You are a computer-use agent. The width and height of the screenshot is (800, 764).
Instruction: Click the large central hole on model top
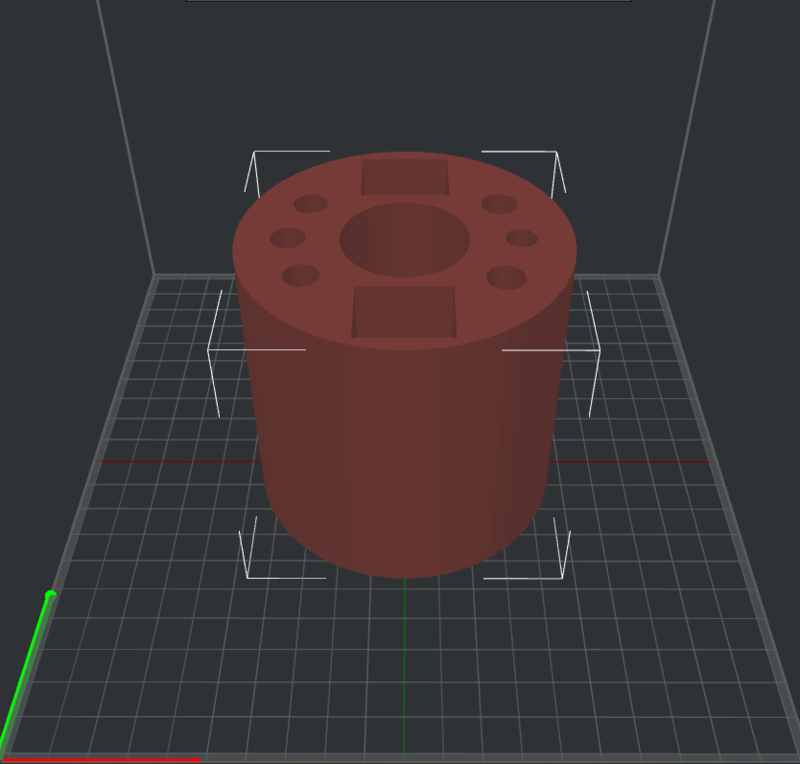(x=405, y=240)
